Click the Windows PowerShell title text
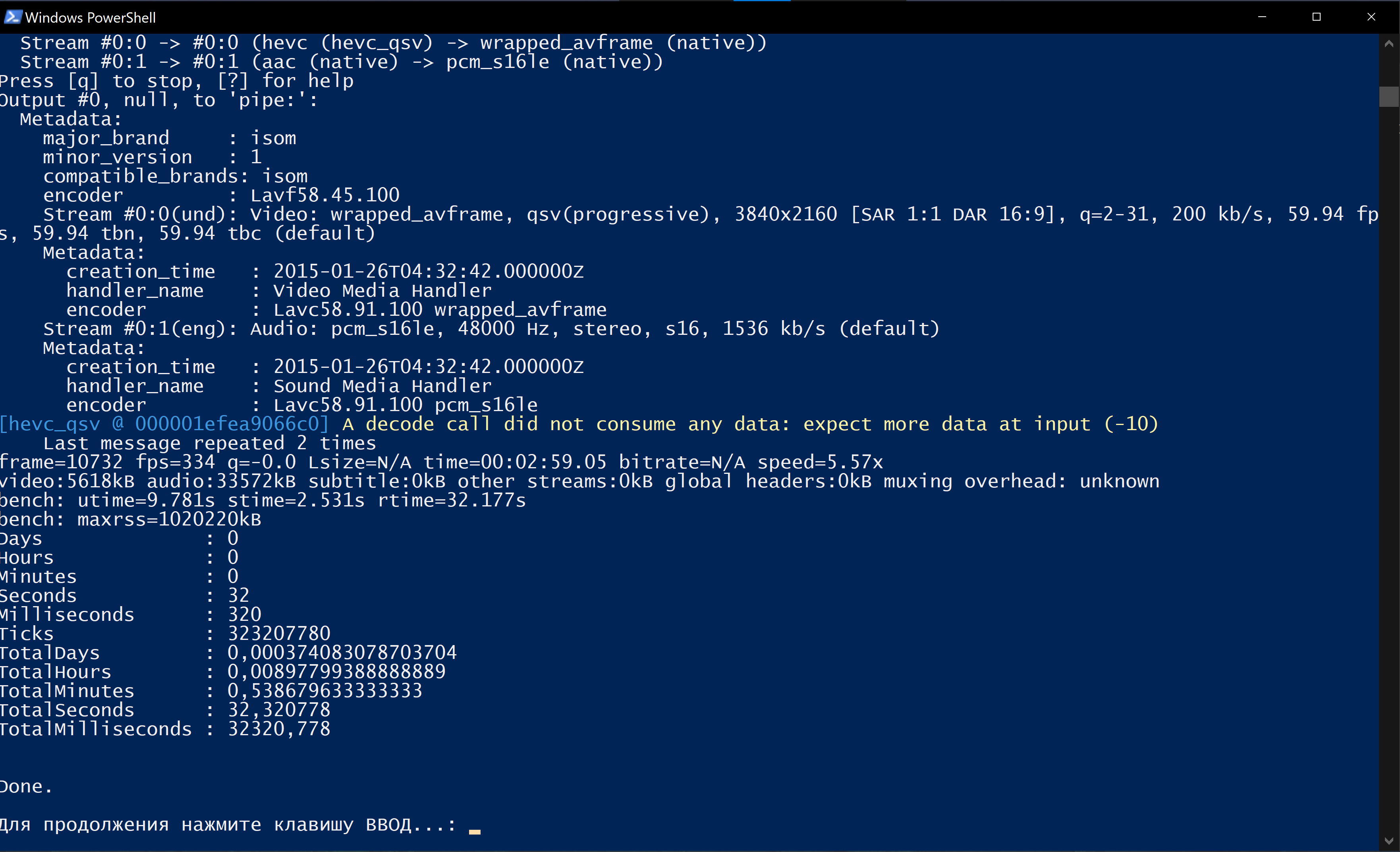The height and width of the screenshot is (852, 1400). tap(90, 17)
